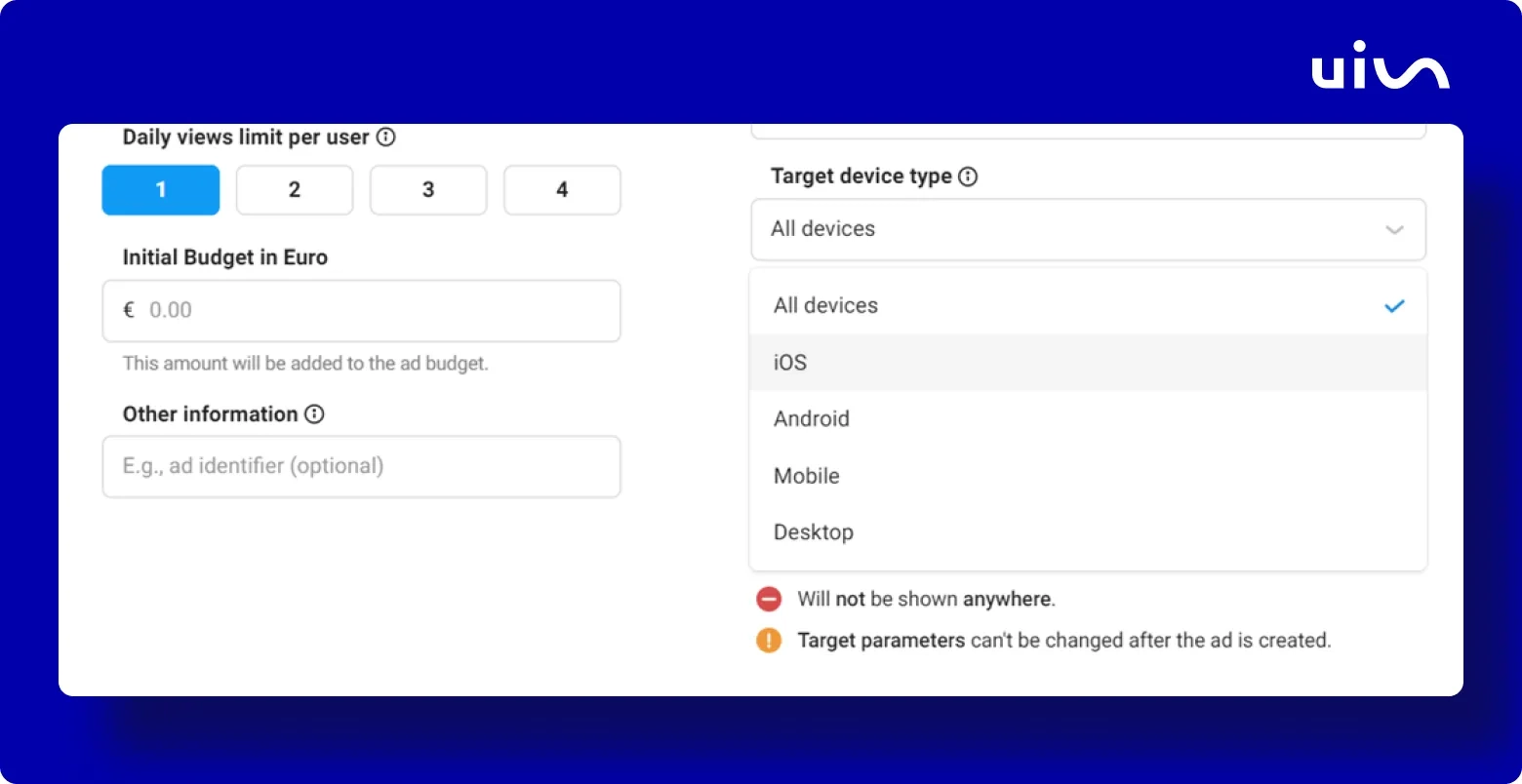The height and width of the screenshot is (784, 1522).
Task: Click the blue checkmark on All devices
Action: pos(1395,306)
